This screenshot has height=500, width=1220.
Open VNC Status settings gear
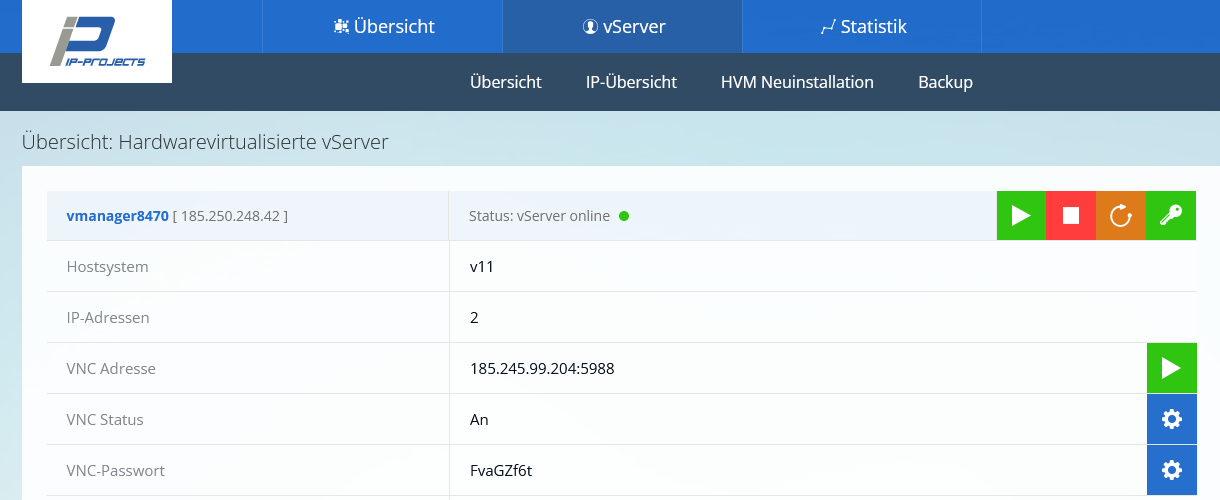1171,419
